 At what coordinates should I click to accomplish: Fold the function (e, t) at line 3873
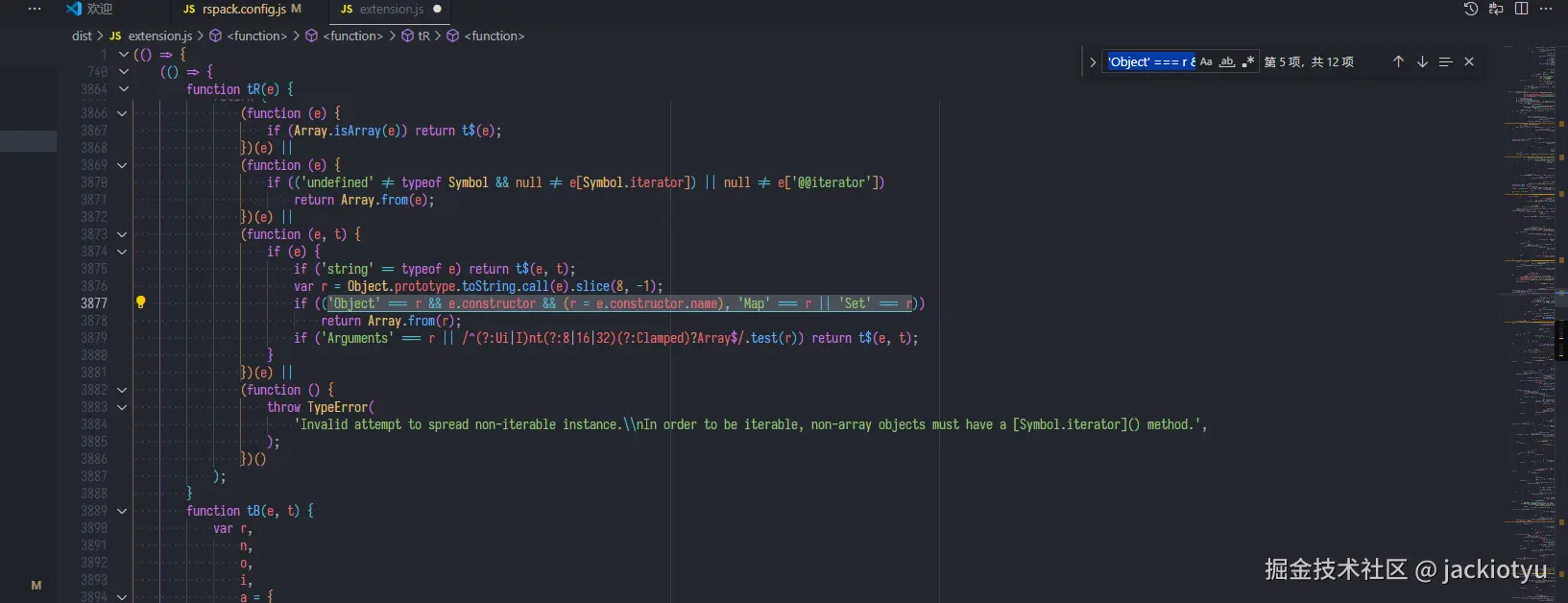tap(122, 234)
